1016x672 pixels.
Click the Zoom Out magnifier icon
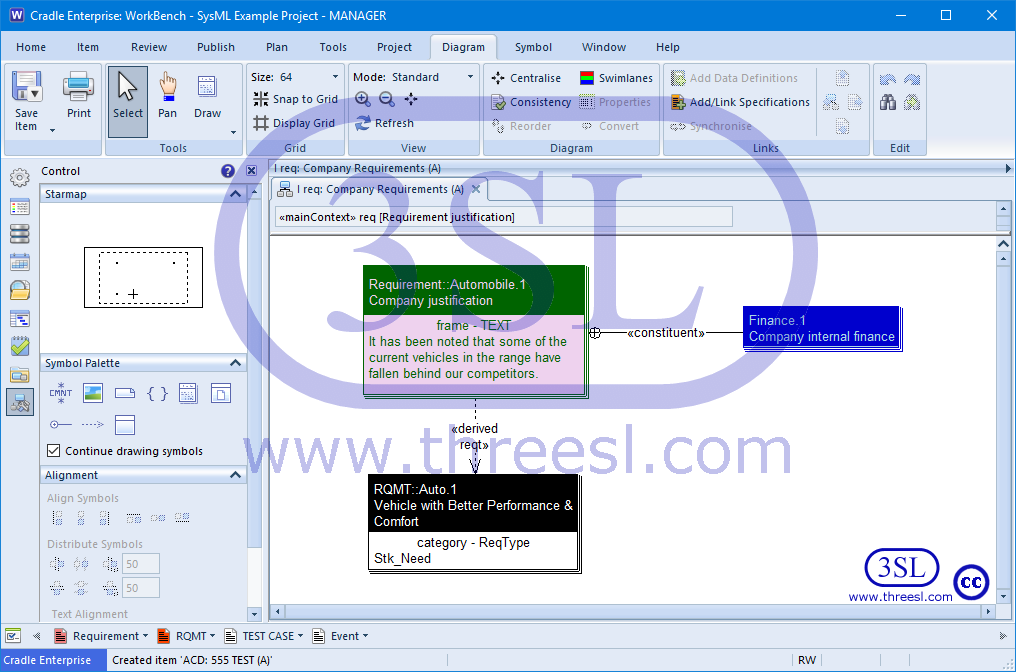(x=387, y=99)
